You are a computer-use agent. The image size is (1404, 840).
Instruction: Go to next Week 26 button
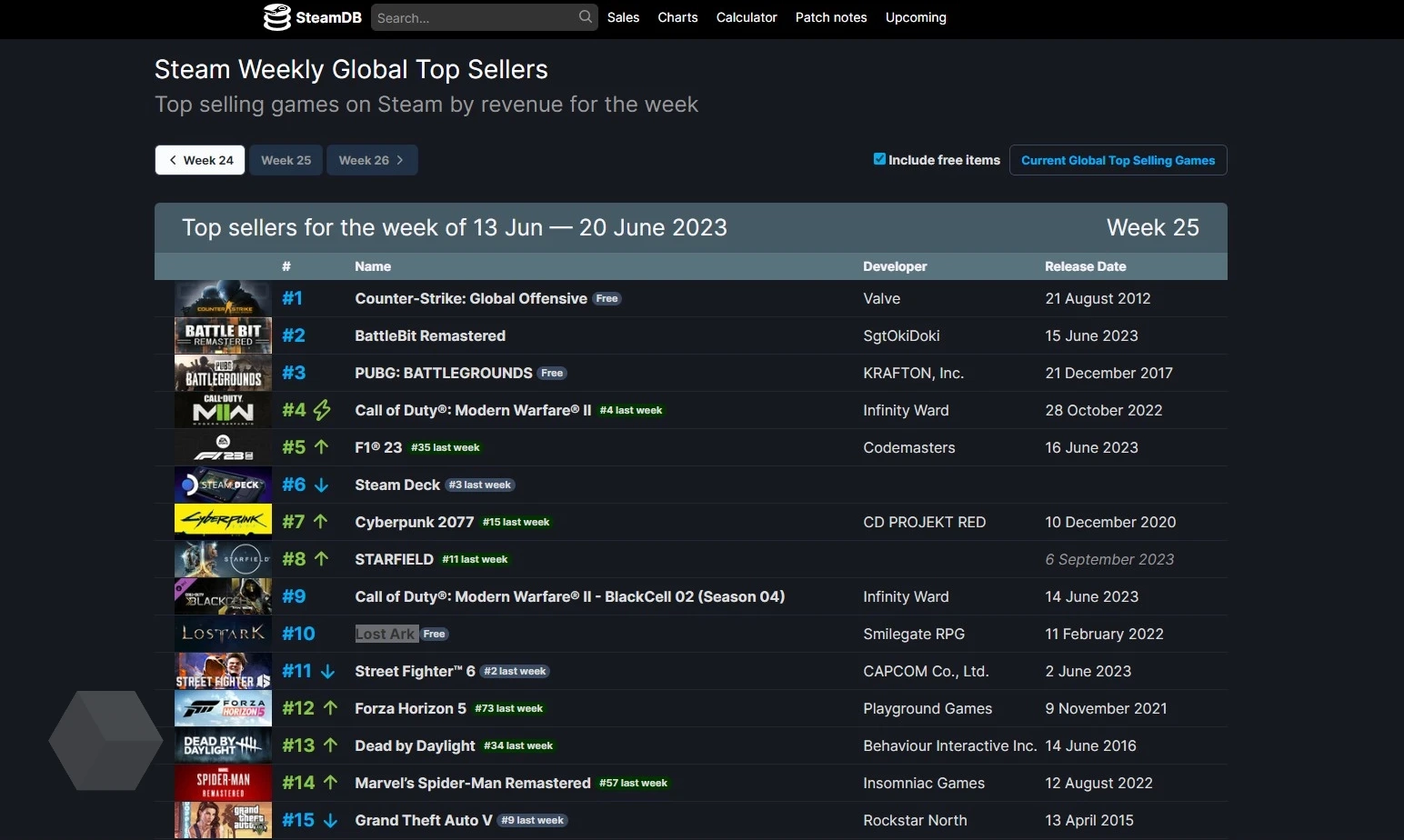pos(372,160)
